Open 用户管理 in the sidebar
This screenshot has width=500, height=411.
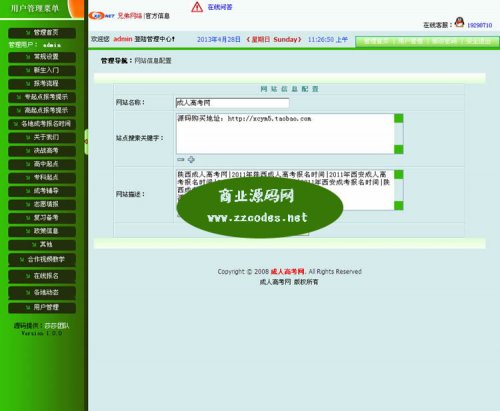(x=42, y=307)
